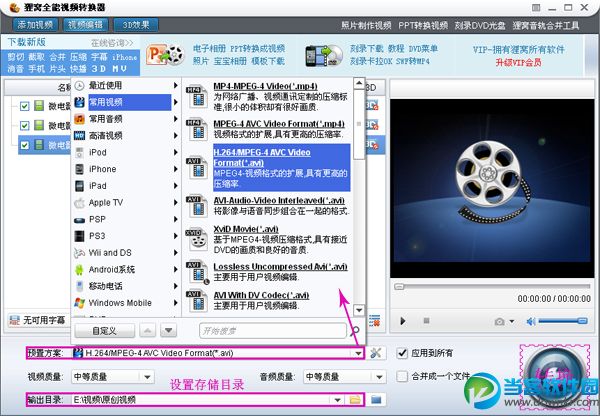Open 刻录DVD光盘 link

[x=480, y=26]
